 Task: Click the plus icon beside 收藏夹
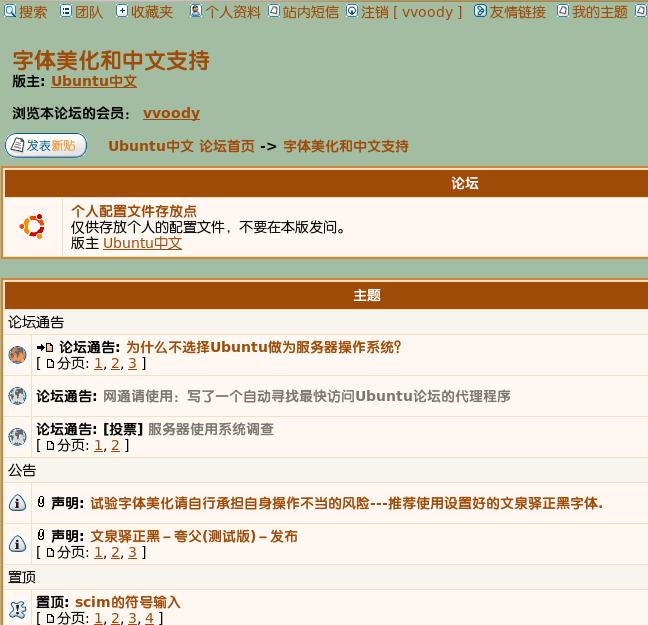(122, 11)
